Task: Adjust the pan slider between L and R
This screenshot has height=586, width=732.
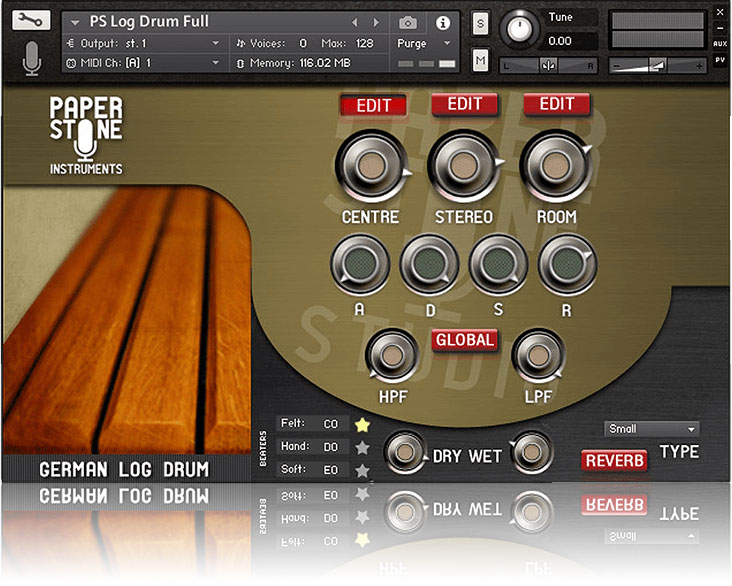Action: tap(549, 65)
